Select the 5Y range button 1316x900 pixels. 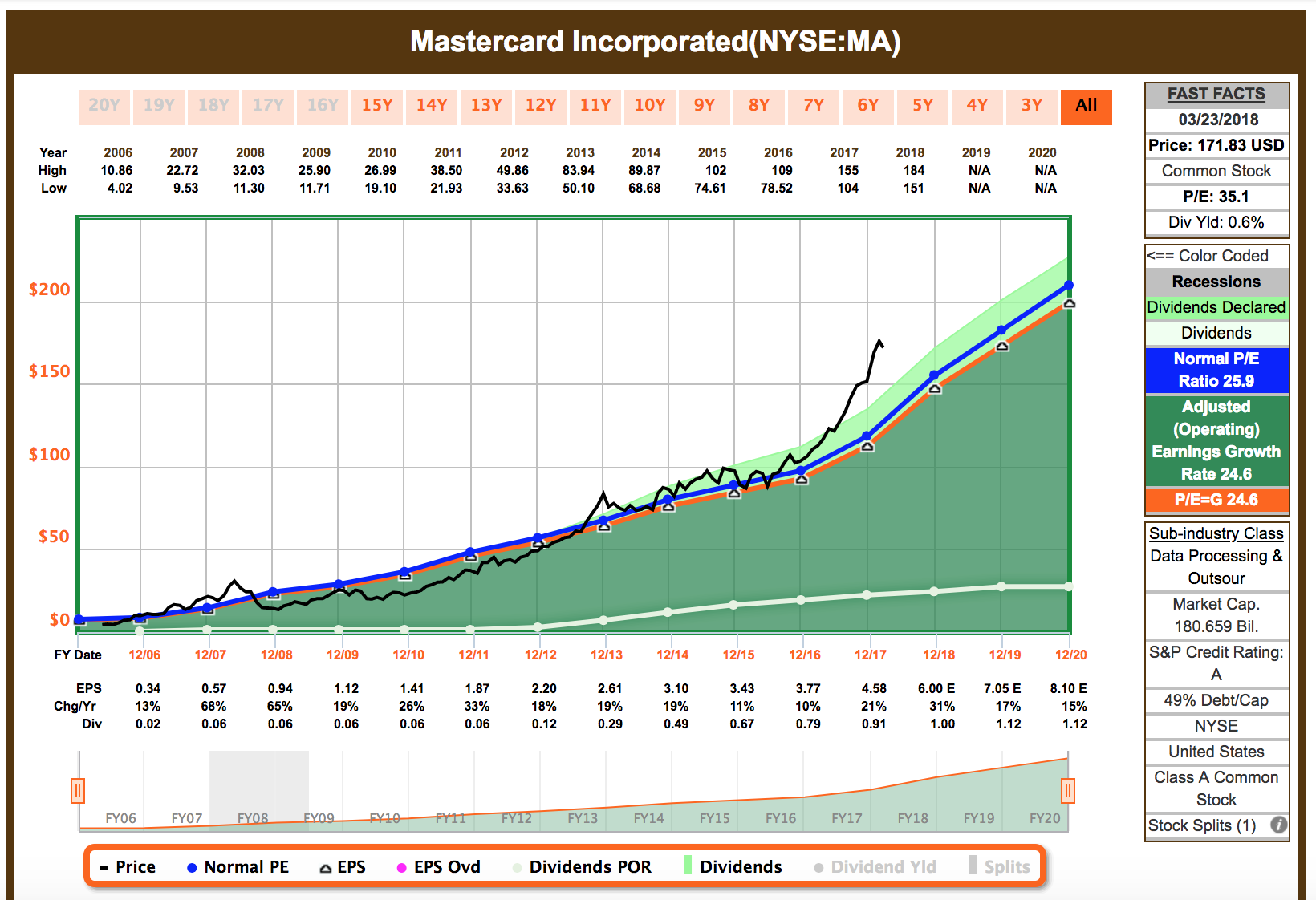(x=922, y=106)
